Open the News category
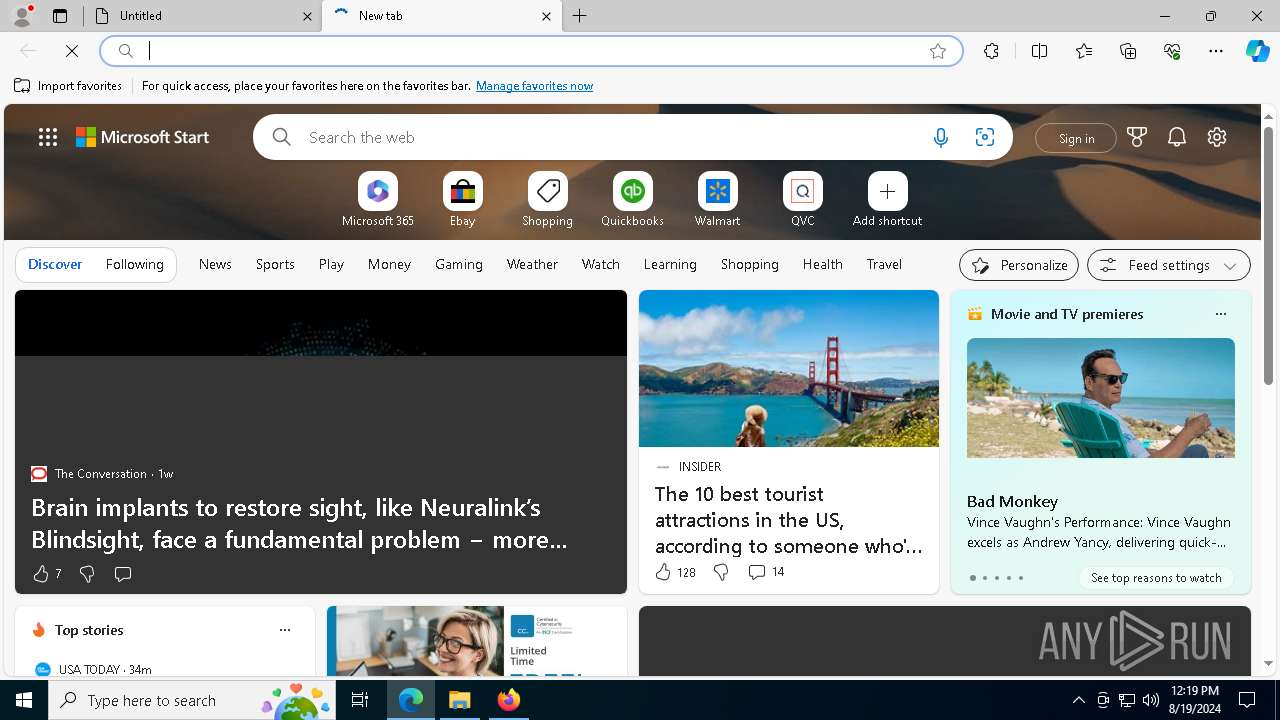1280x720 pixels. point(215,264)
